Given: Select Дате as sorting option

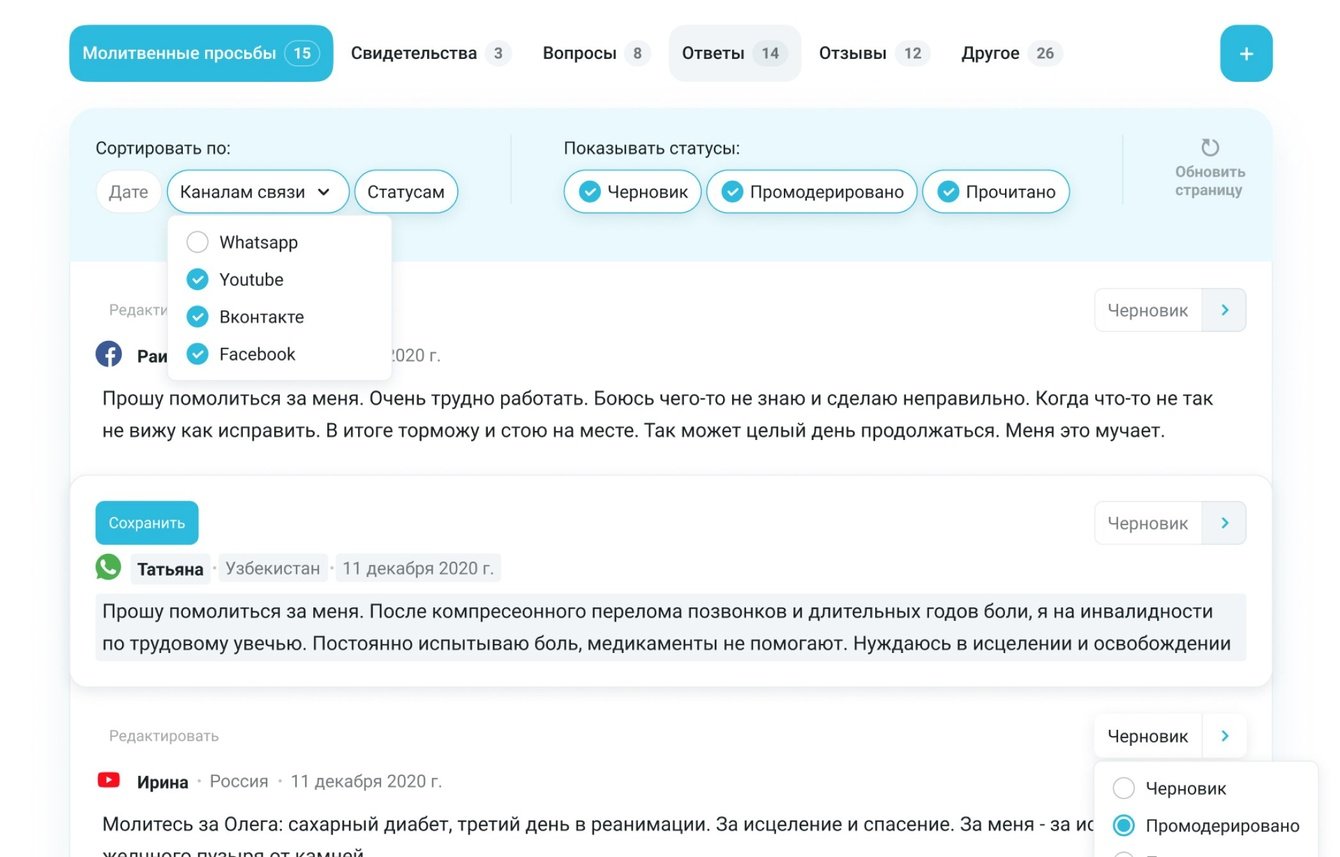Looking at the screenshot, I should (128, 190).
